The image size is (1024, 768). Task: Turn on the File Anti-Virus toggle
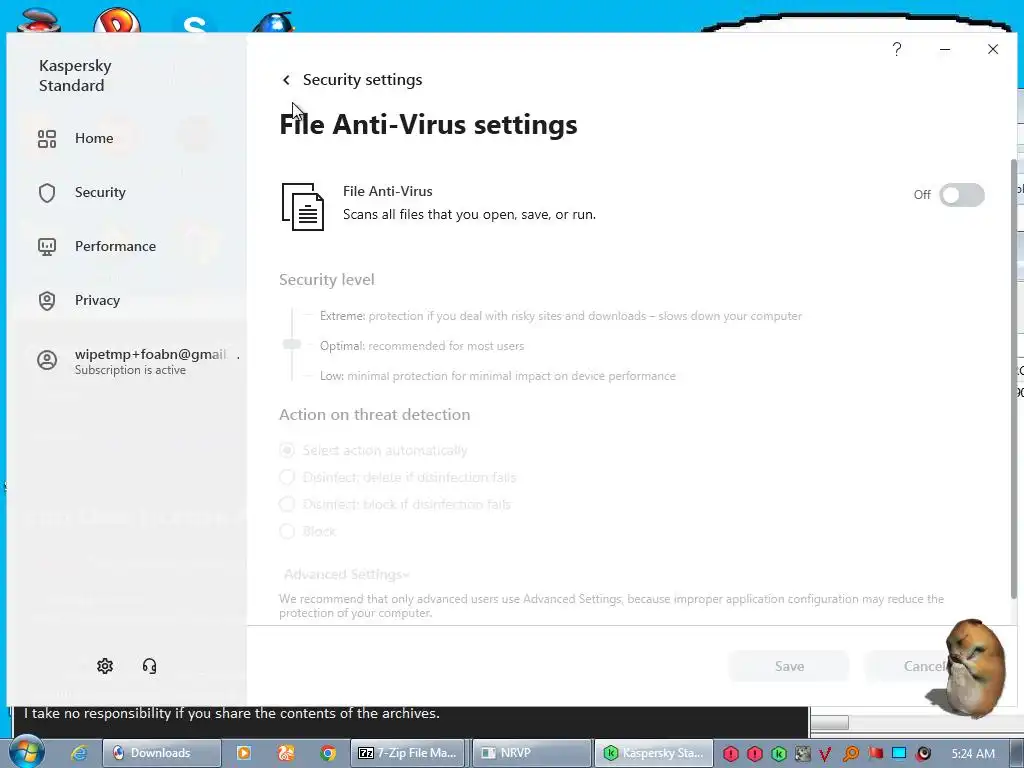click(962, 195)
